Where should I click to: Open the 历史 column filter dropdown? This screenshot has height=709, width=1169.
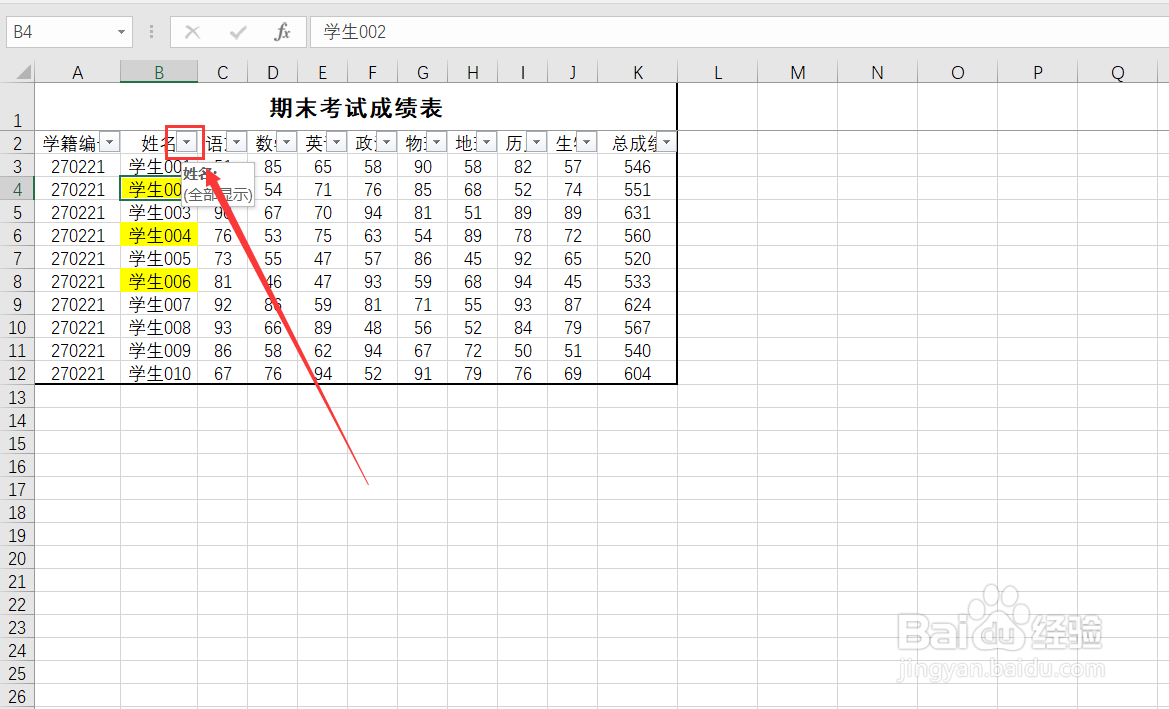(x=536, y=142)
